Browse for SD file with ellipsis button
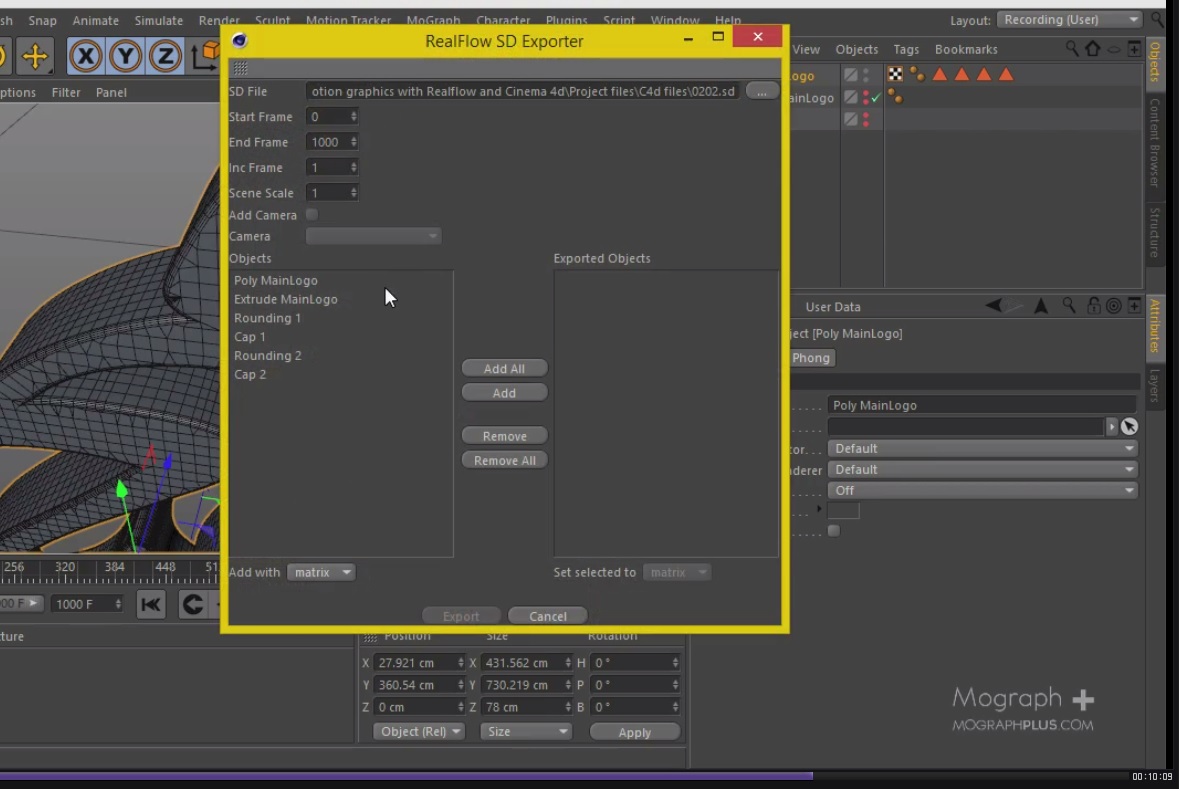 click(762, 91)
